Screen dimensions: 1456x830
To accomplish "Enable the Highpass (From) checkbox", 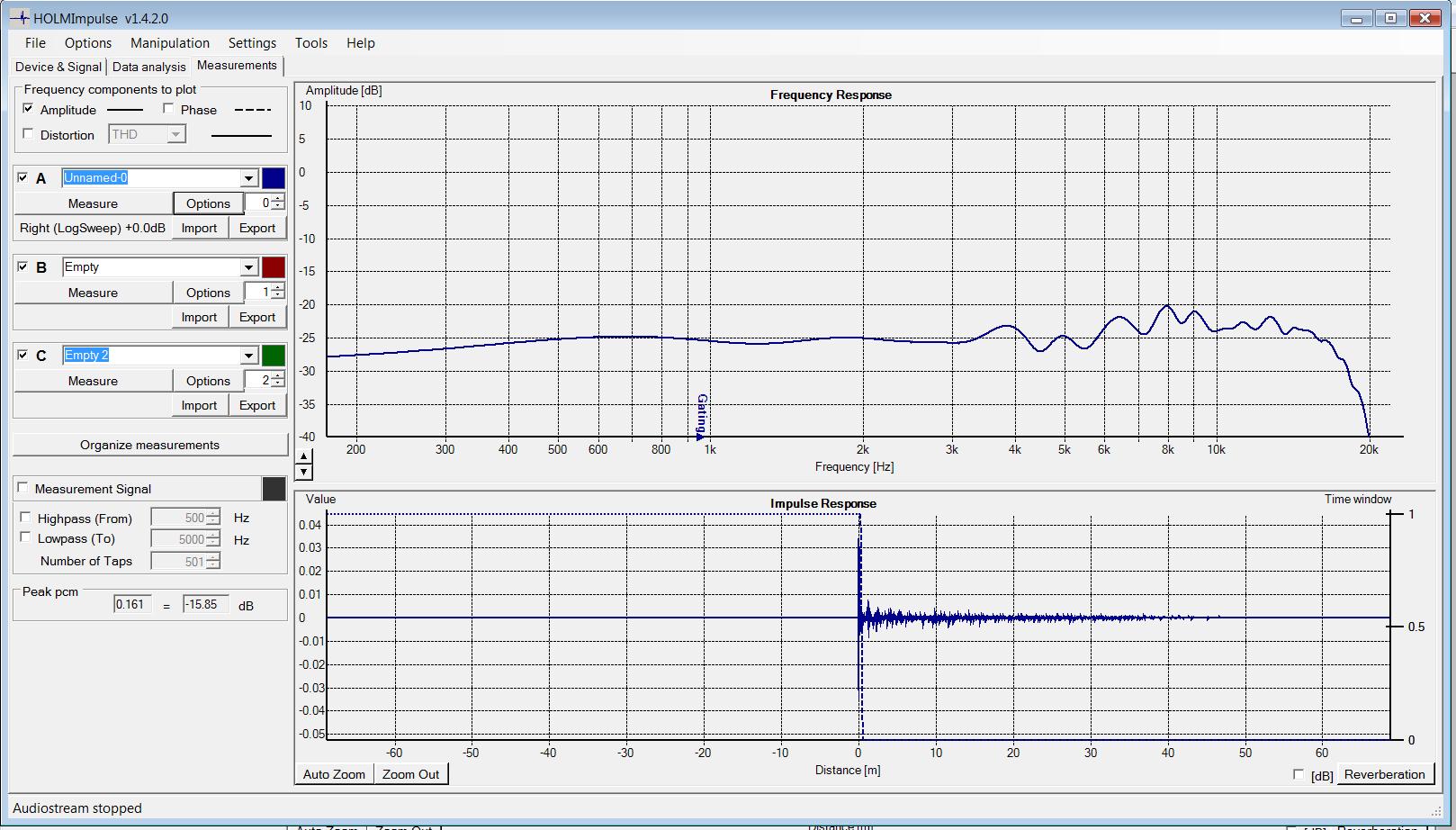I will click(26, 518).
